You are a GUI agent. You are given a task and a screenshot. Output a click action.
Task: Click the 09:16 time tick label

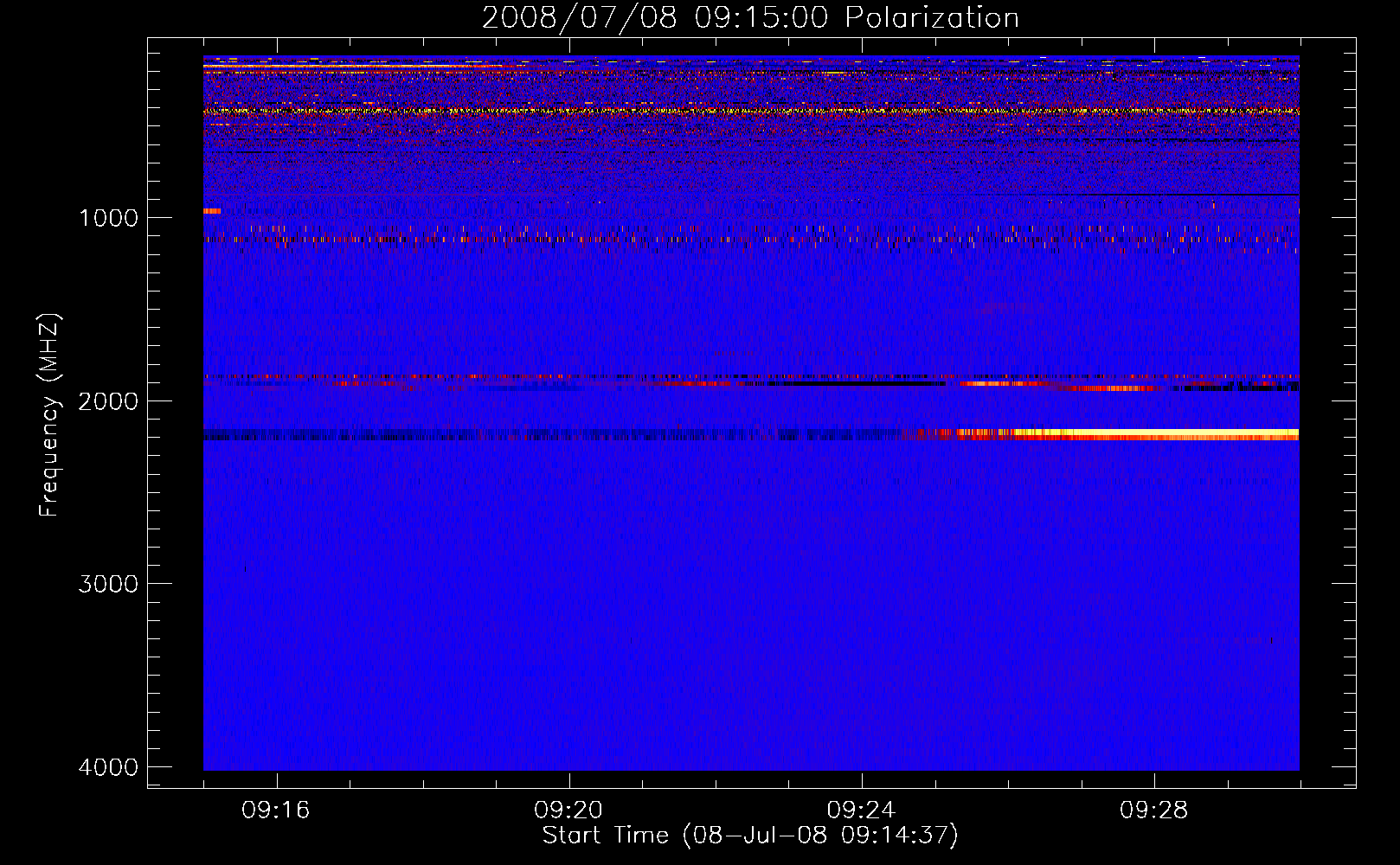(276, 811)
